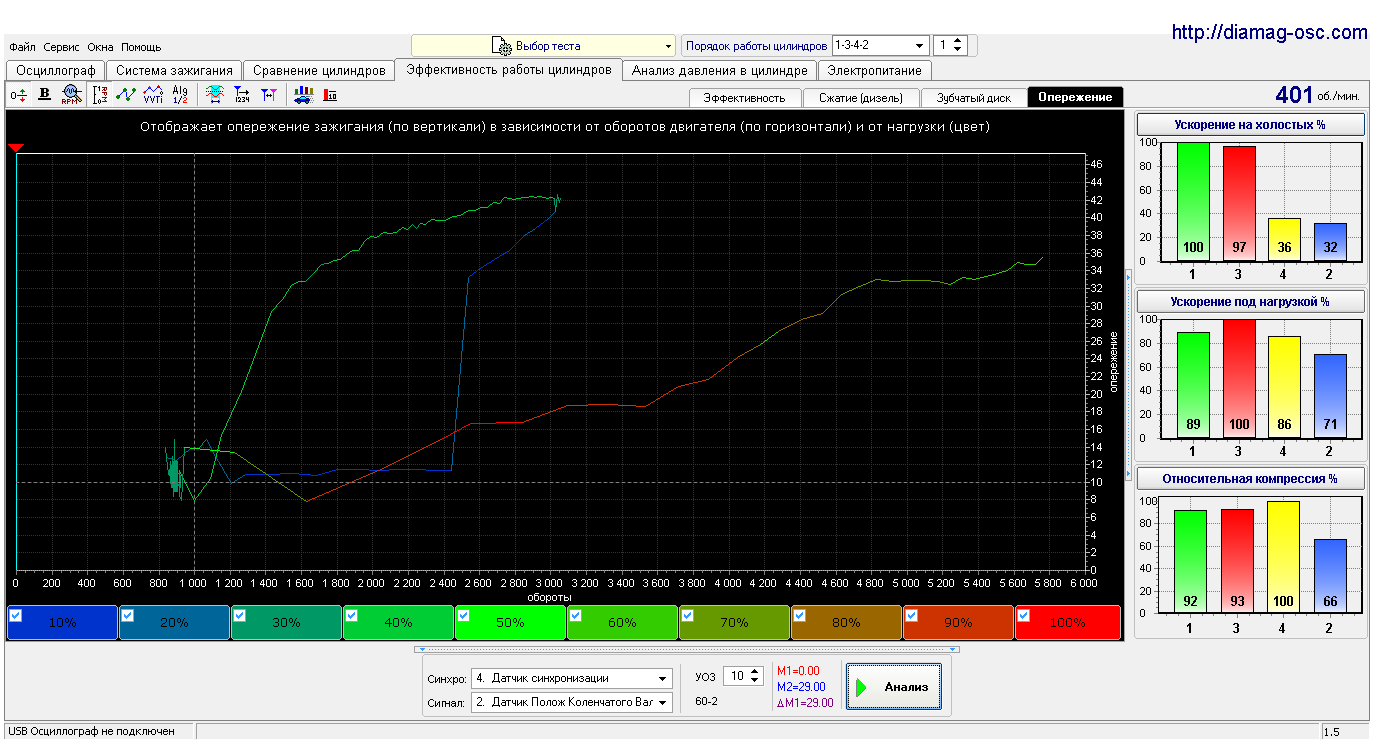Select the Опережение sub-tab
The image size is (1382, 744).
(x=1075, y=97)
